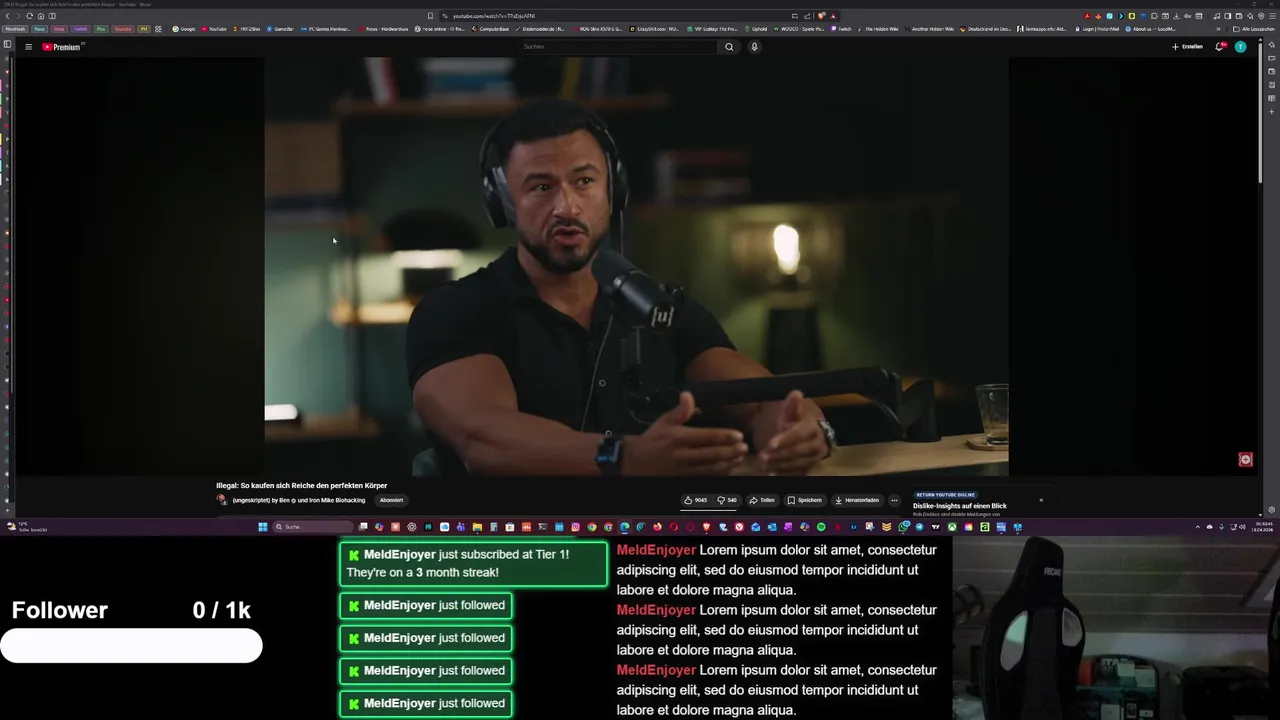The image size is (1280, 720).
Task: Open Brave Shields lion icon
Action: [821, 16]
